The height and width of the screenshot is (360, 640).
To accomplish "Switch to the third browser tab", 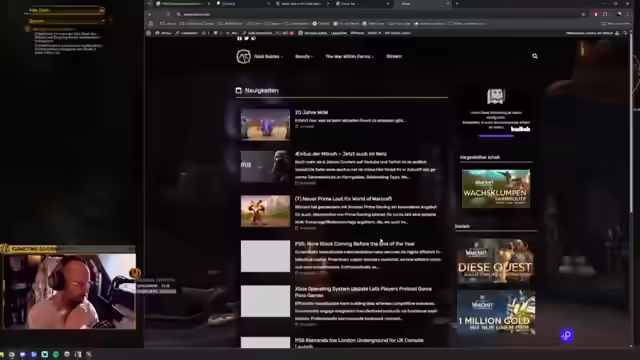I will [x=302, y=4].
